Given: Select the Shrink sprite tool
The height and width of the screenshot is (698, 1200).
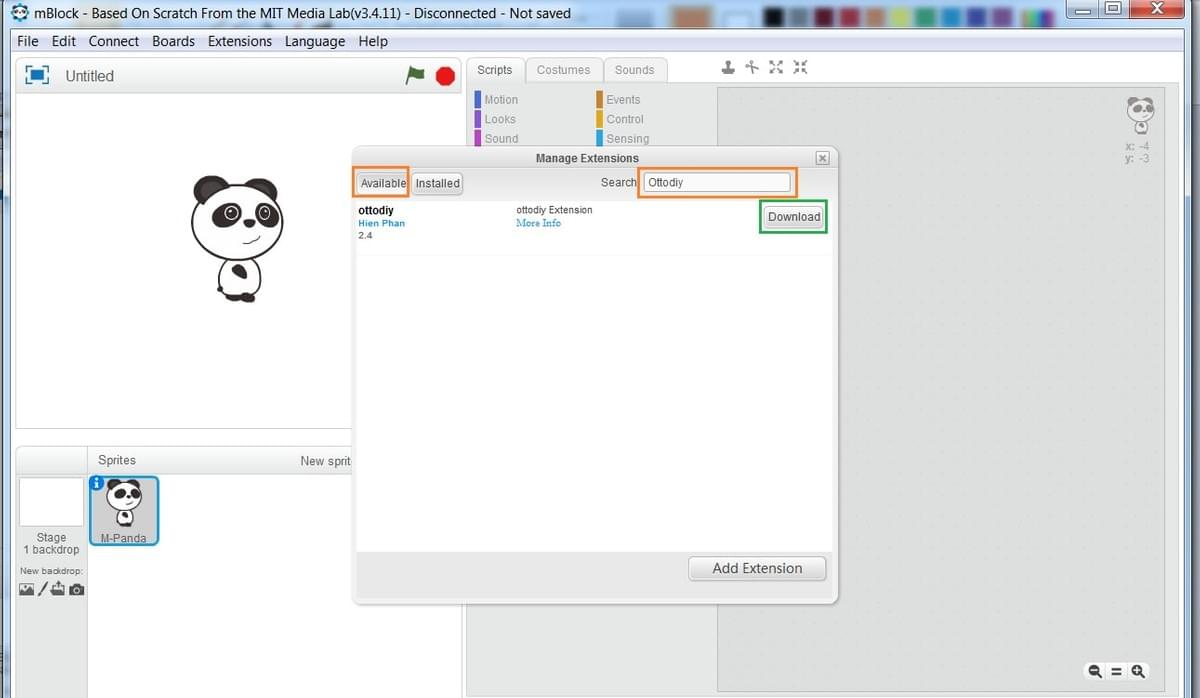Looking at the screenshot, I should (x=800, y=68).
